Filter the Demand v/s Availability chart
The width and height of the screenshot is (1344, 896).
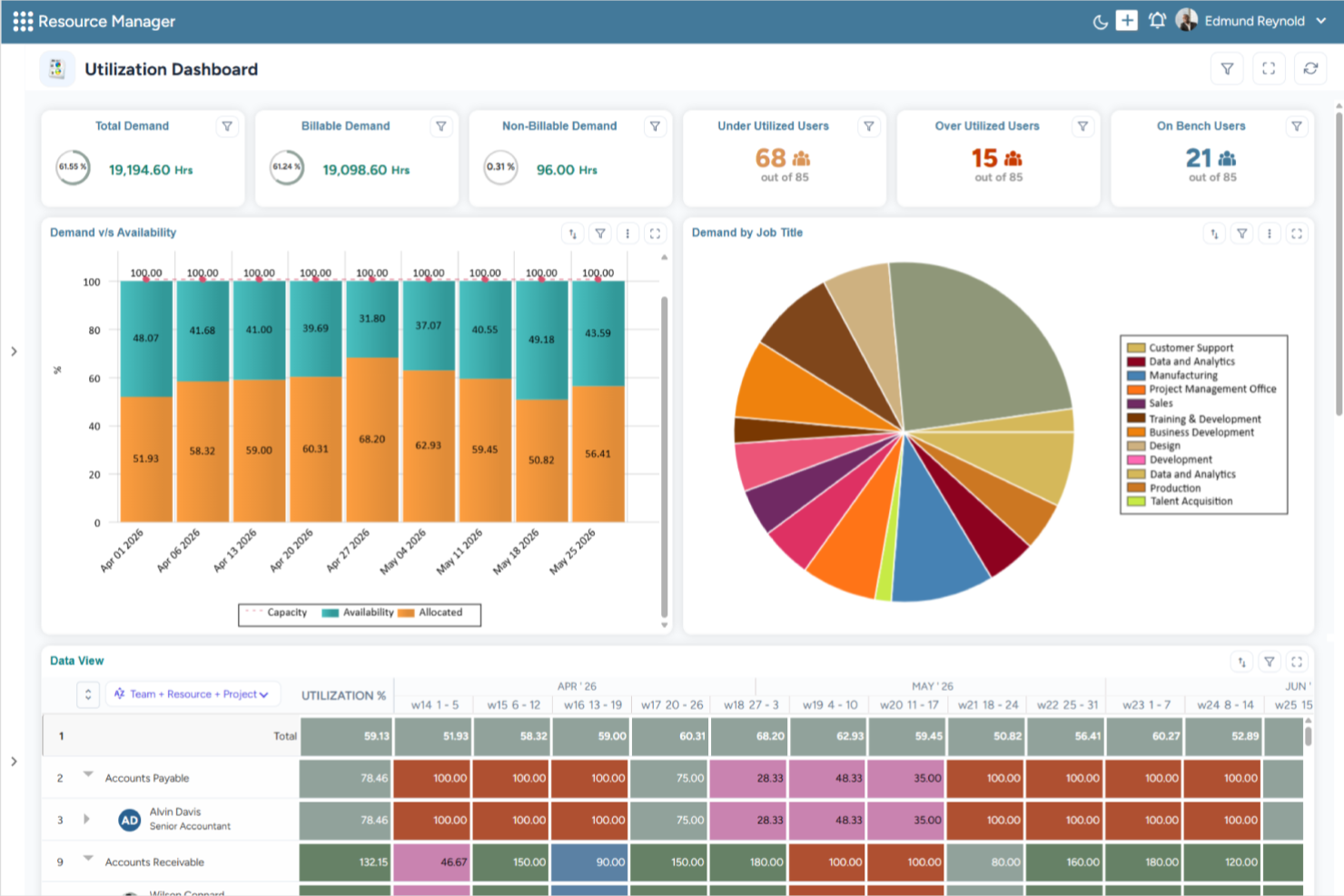pos(600,233)
